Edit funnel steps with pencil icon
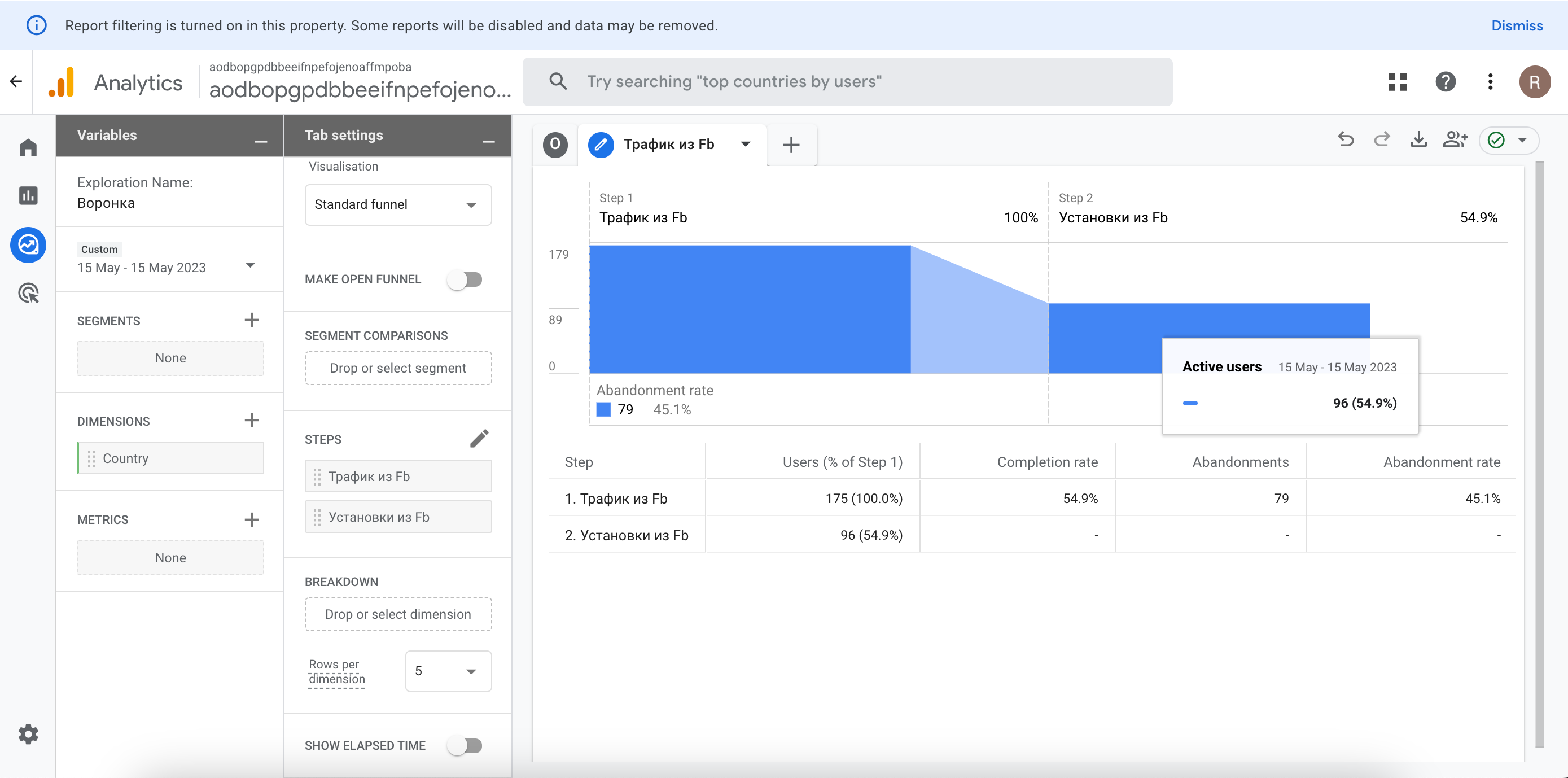The width and height of the screenshot is (1568, 778). pyautogui.click(x=479, y=438)
